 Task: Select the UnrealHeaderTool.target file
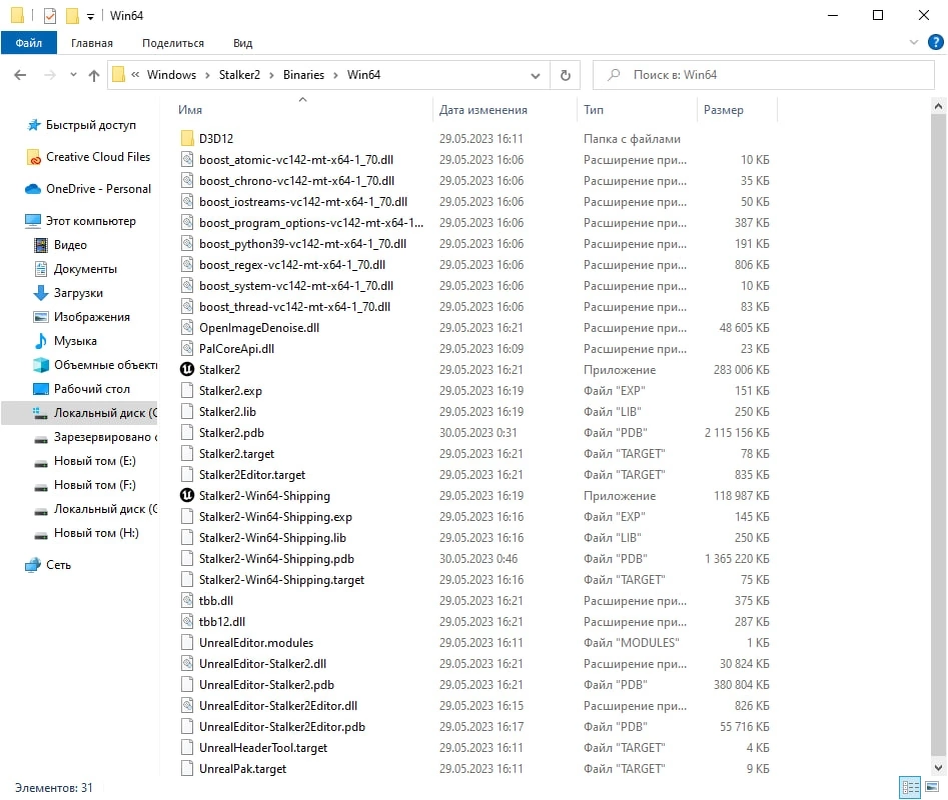263,748
